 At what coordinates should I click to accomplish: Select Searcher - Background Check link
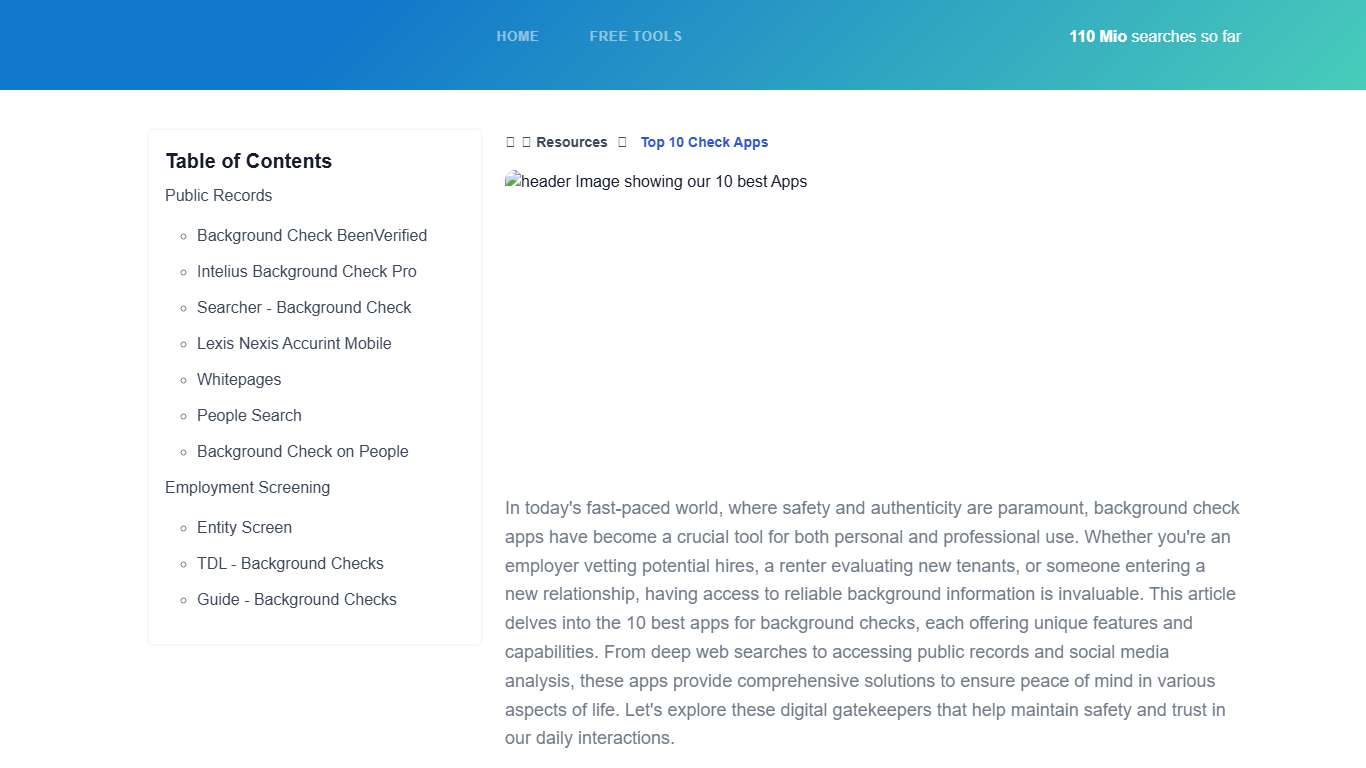pos(304,307)
